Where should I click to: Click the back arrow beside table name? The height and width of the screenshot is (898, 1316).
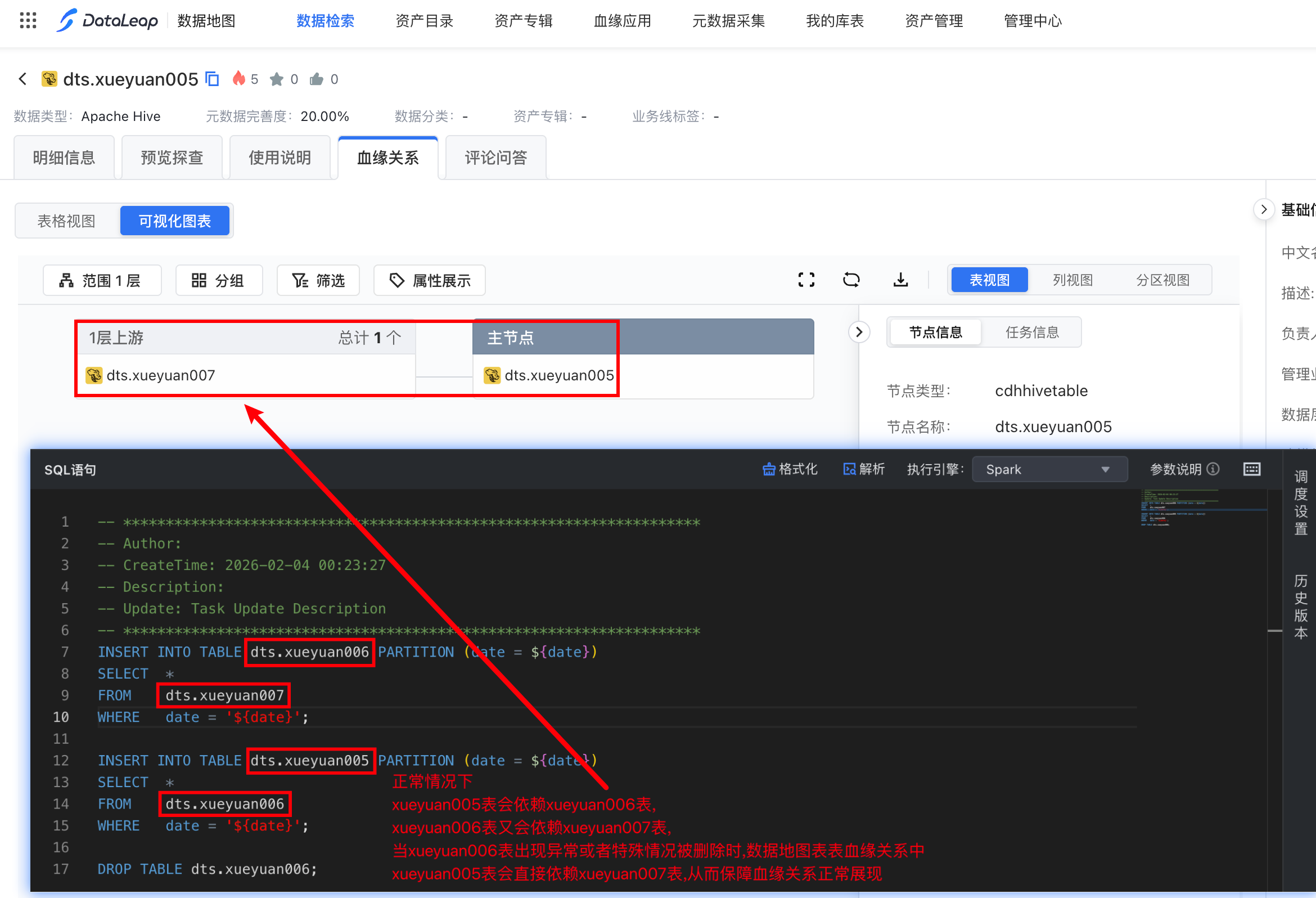pos(22,79)
